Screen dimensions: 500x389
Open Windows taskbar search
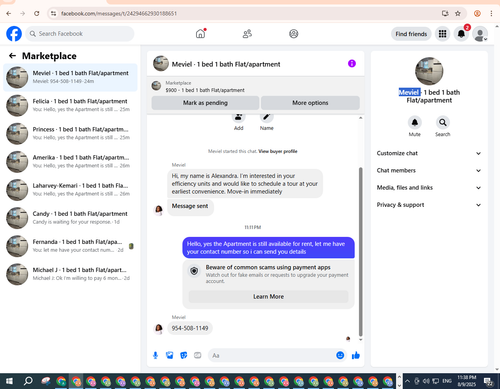[28, 381]
